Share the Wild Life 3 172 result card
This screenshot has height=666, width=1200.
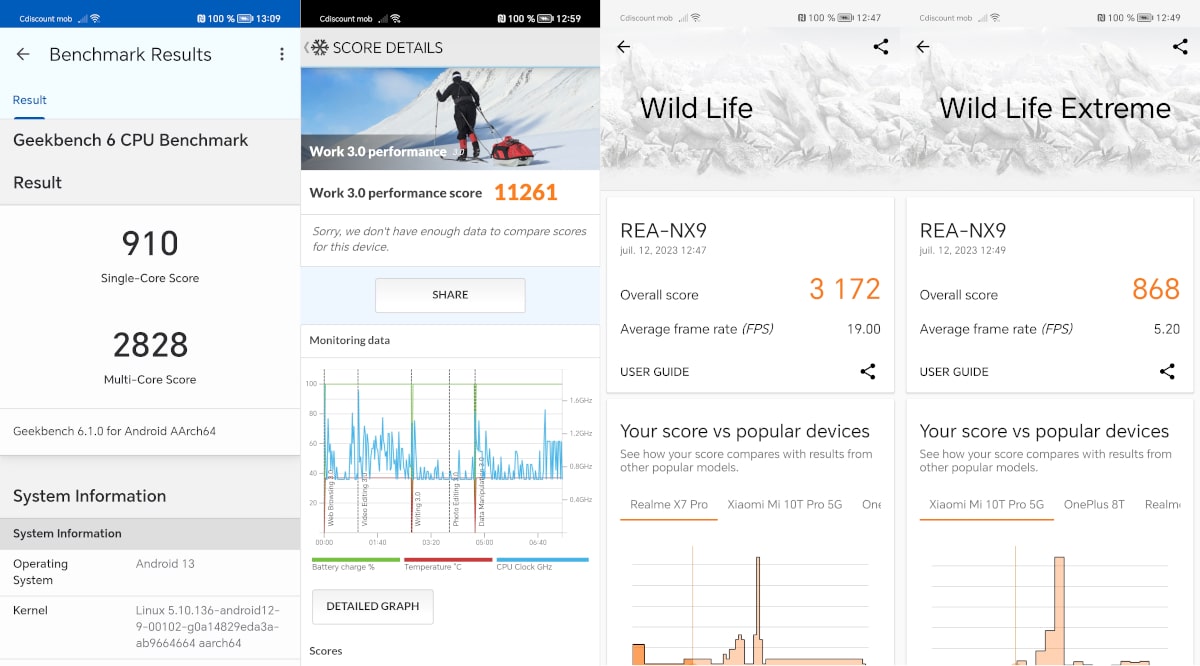868,372
